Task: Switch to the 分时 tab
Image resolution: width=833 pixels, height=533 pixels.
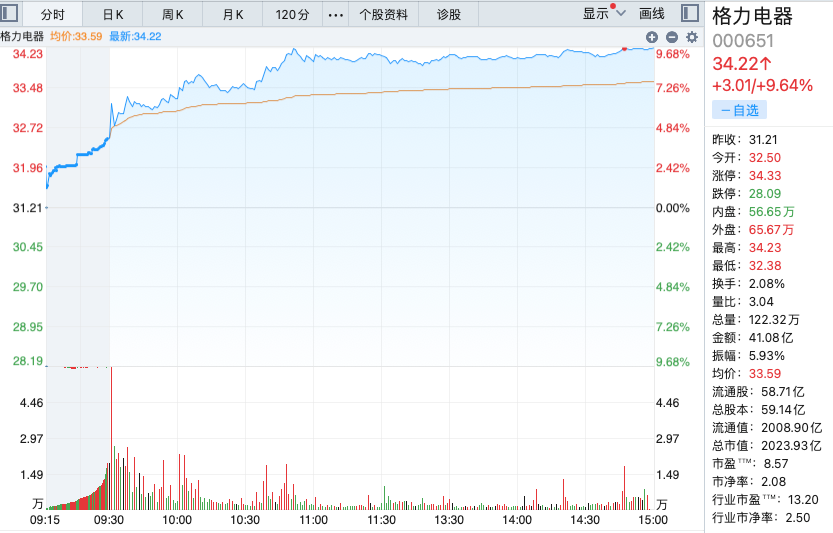Action: (53, 15)
